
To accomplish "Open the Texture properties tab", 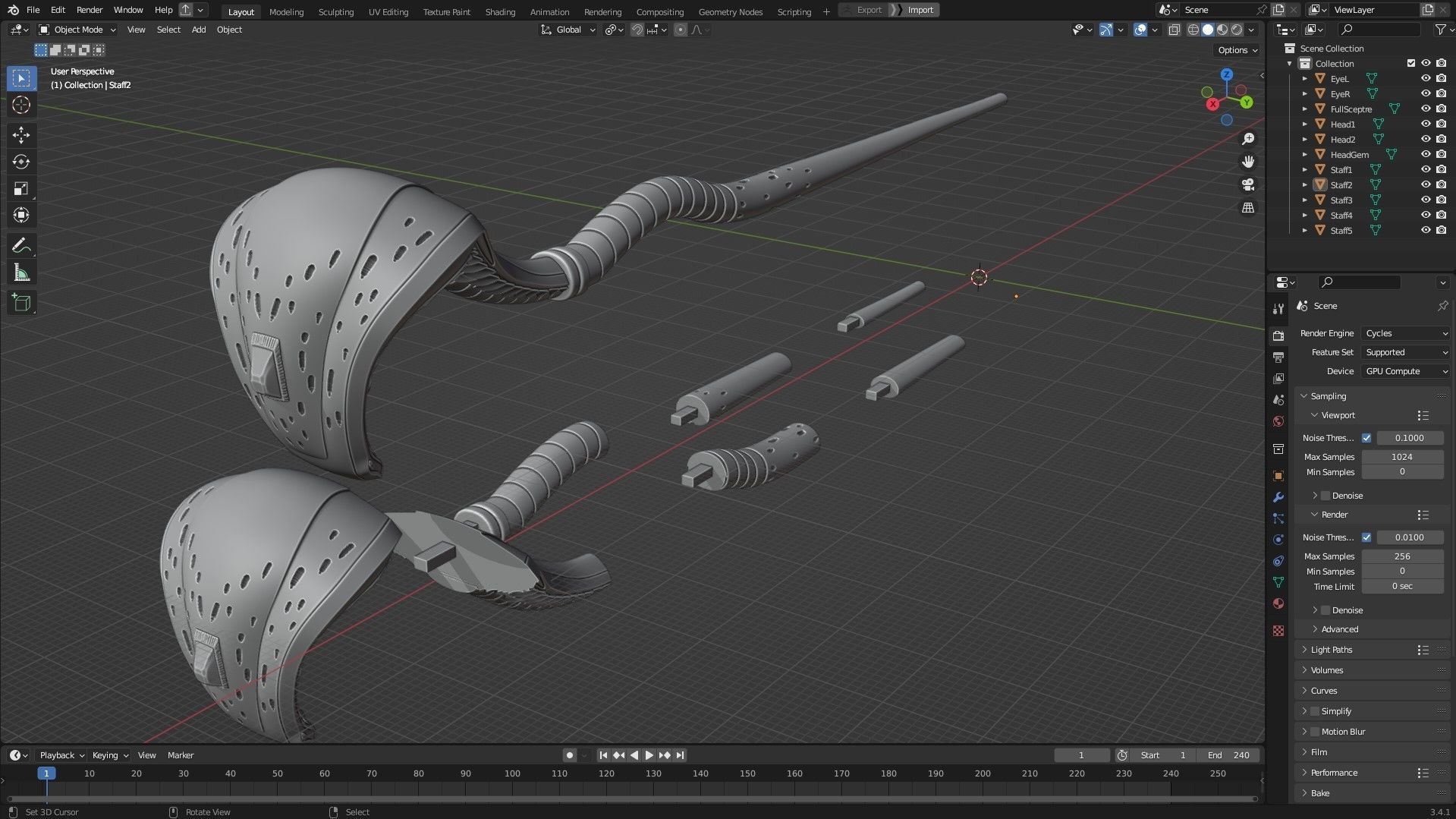I will (1278, 631).
